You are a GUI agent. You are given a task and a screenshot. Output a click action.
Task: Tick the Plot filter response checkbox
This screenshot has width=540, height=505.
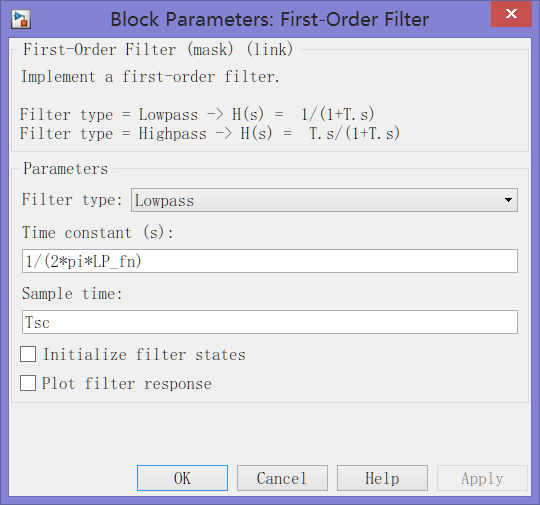pyautogui.click(x=28, y=383)
